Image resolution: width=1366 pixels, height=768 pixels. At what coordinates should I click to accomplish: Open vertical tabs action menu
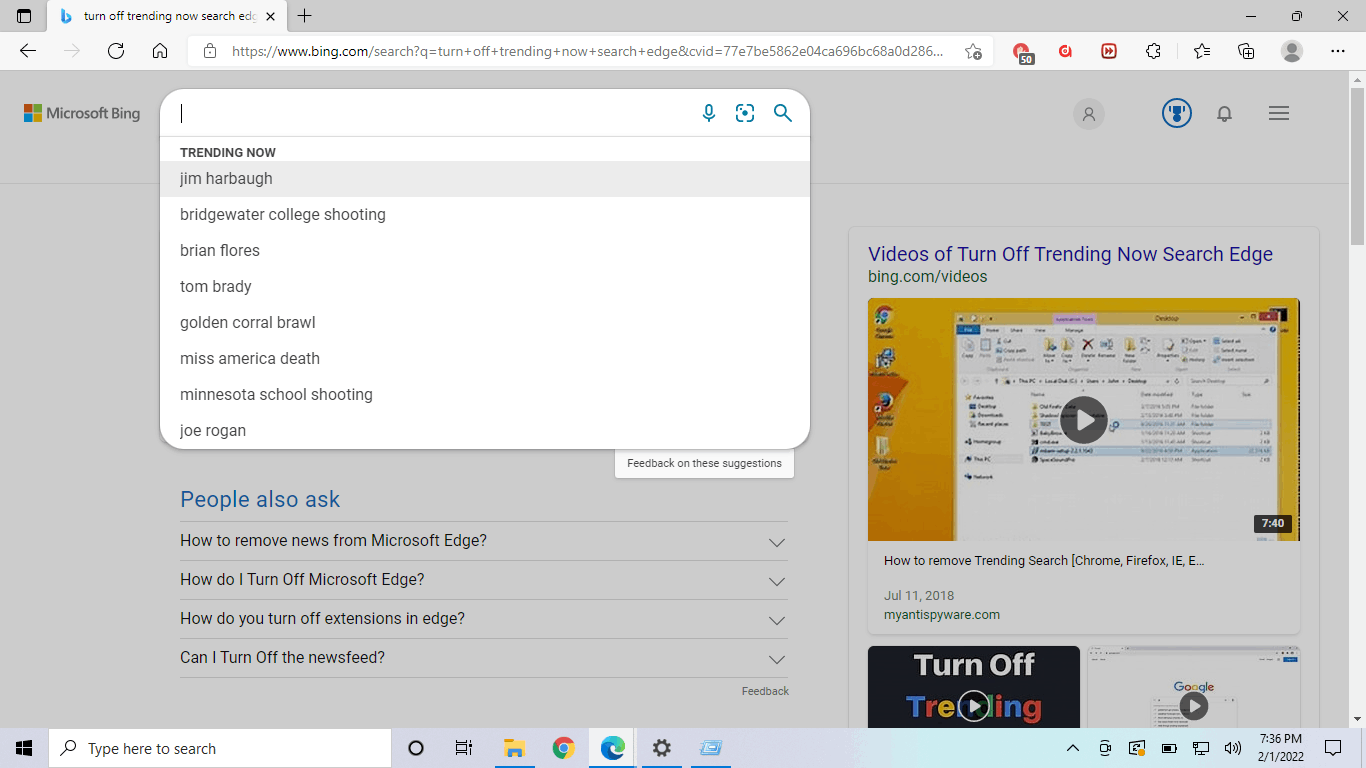point(24,16)
